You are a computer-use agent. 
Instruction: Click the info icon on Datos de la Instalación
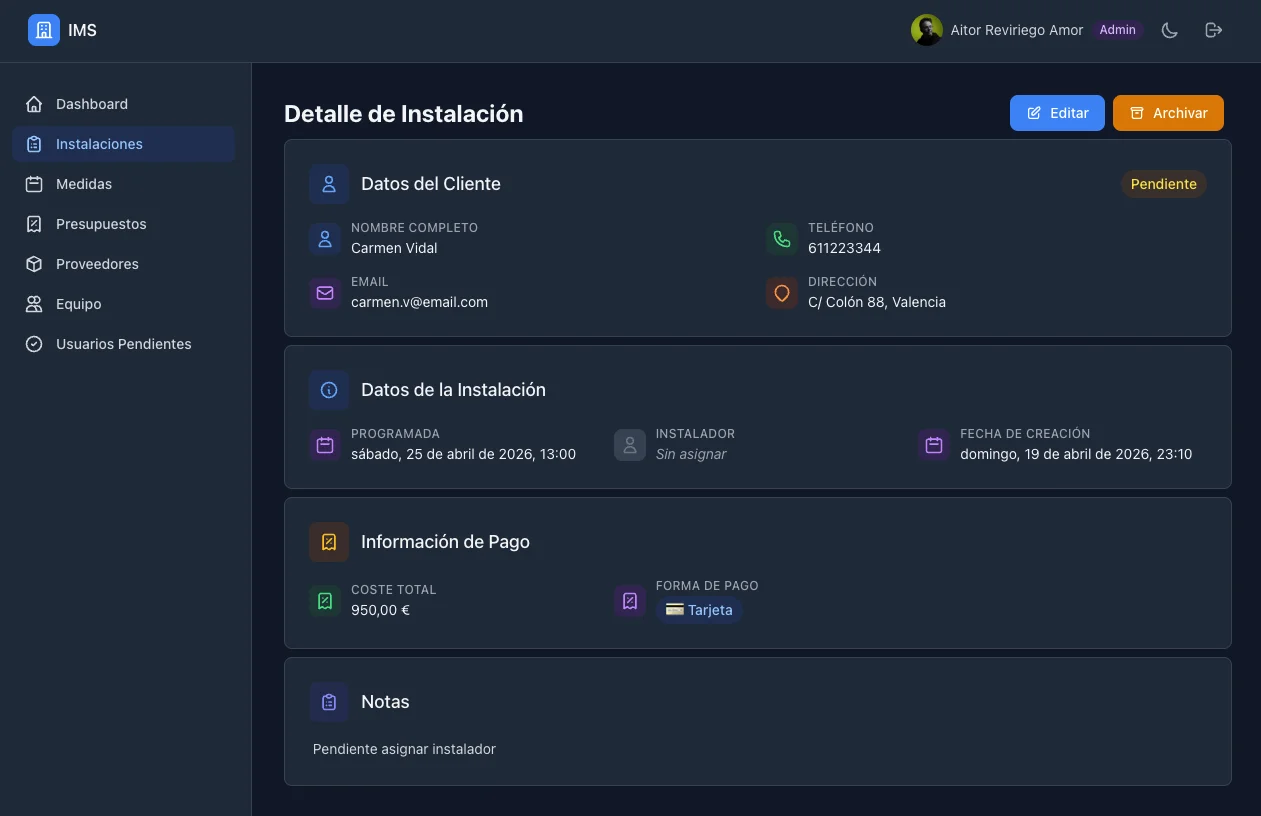[329, 390]
